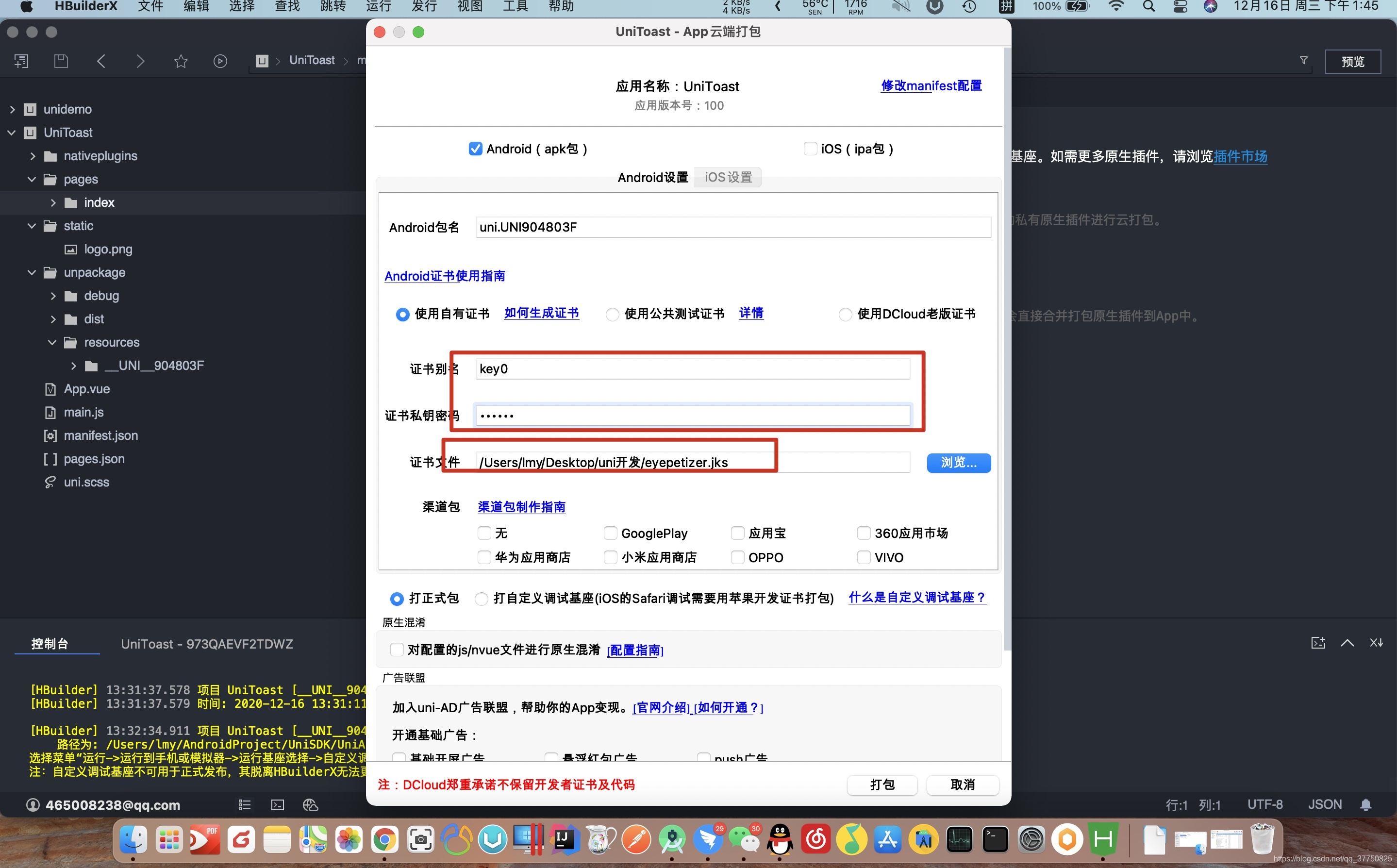Click the 取消 button
Viewport: 1397px width, 868px height.
click(963, 785)
